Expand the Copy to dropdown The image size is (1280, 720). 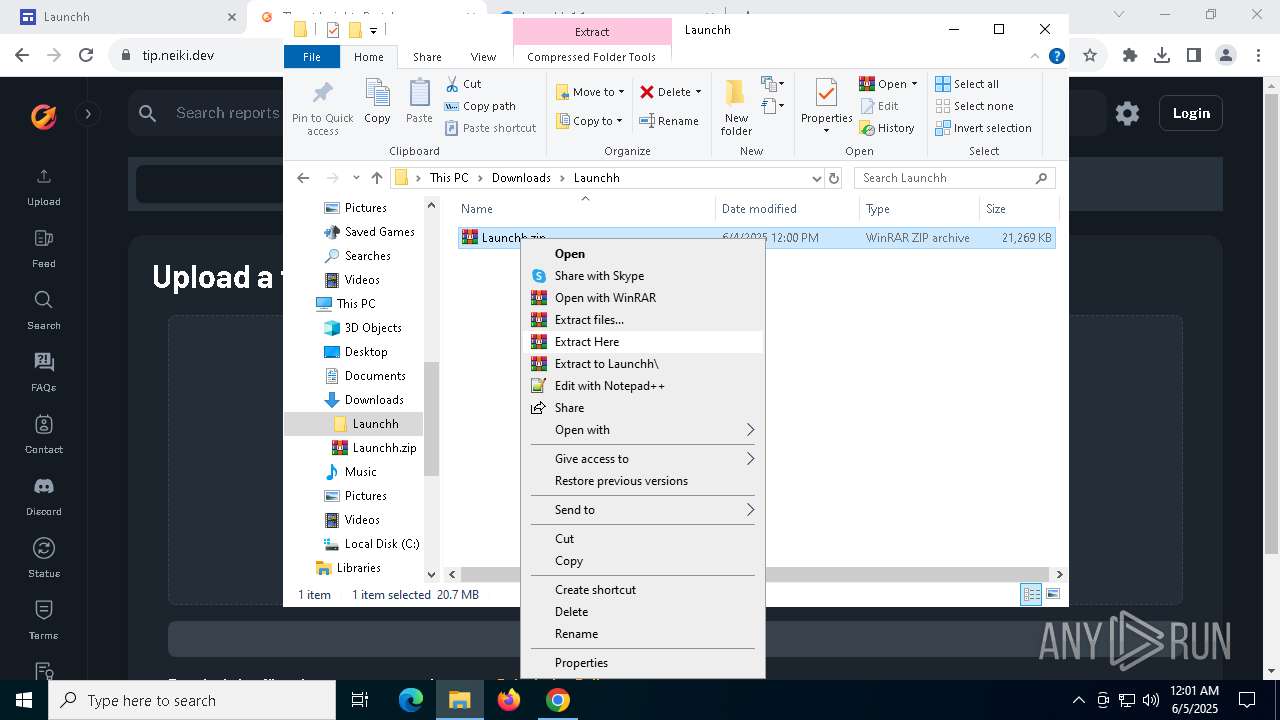click(619, 121)
